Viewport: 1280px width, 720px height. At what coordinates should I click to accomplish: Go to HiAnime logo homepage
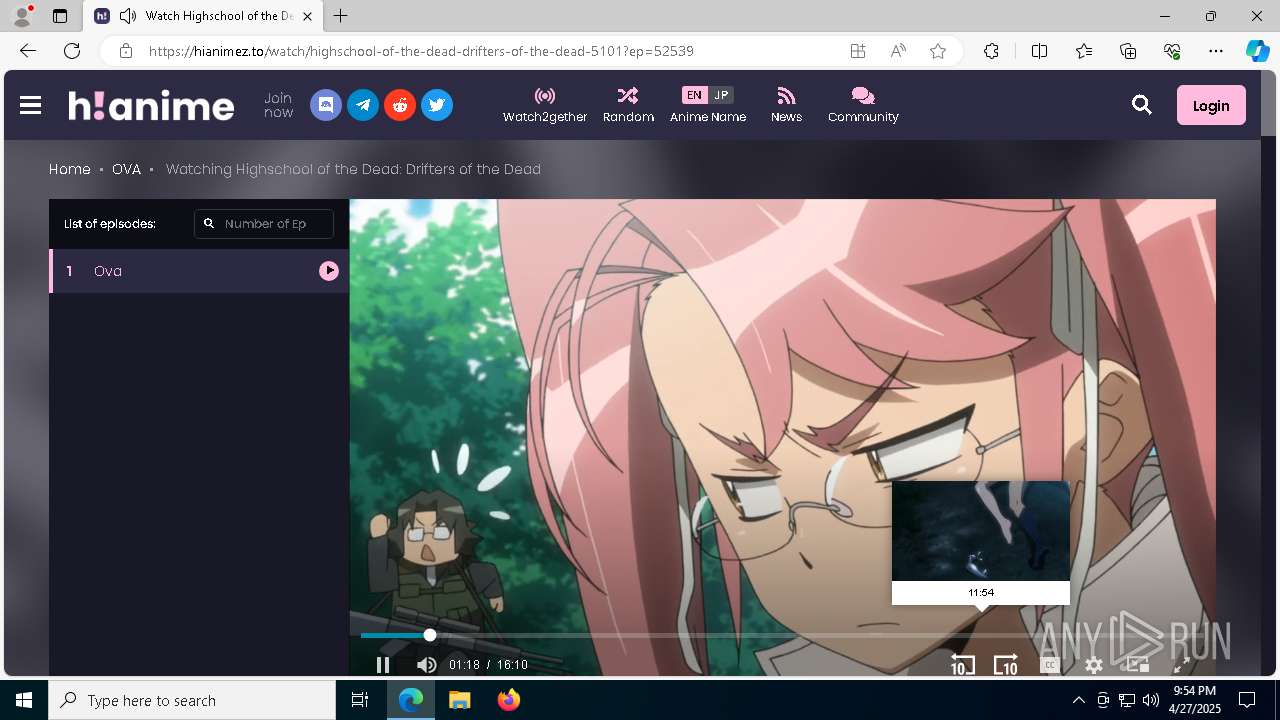tap(151, 105)
